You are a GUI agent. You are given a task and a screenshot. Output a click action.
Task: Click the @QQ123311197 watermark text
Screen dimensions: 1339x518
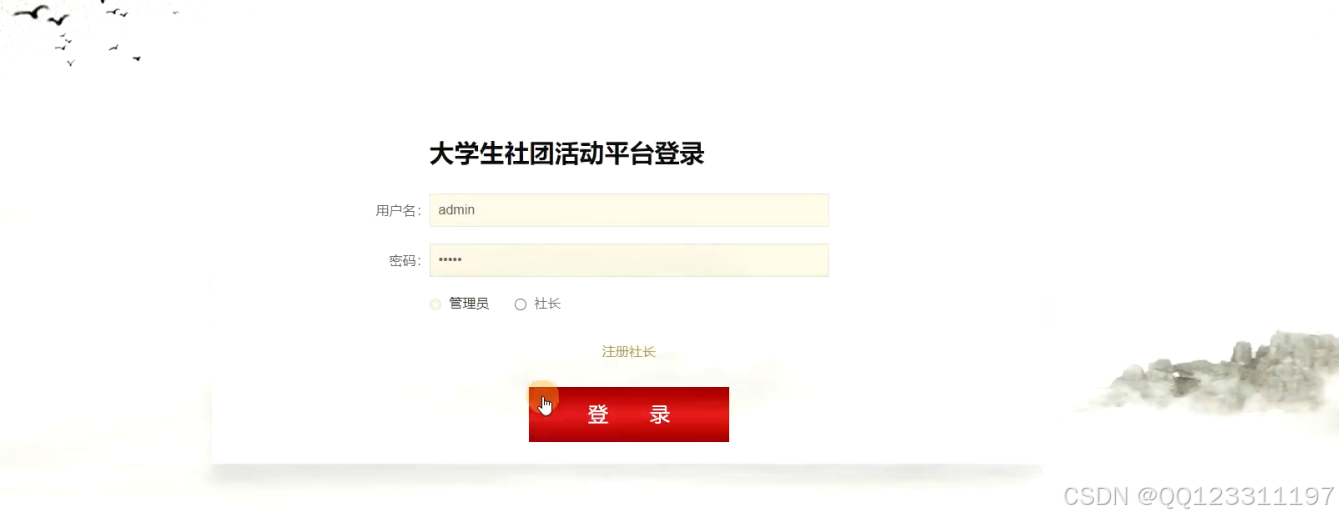1236,496
